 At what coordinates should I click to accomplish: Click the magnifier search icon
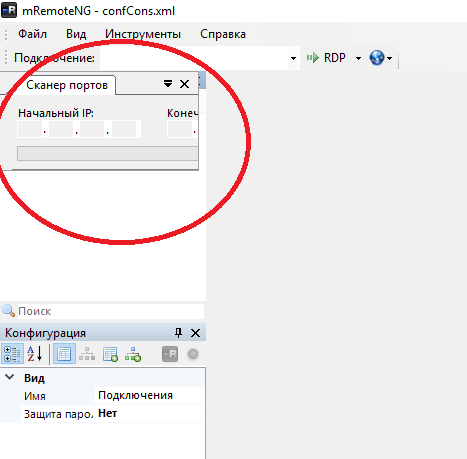point(9,311)
